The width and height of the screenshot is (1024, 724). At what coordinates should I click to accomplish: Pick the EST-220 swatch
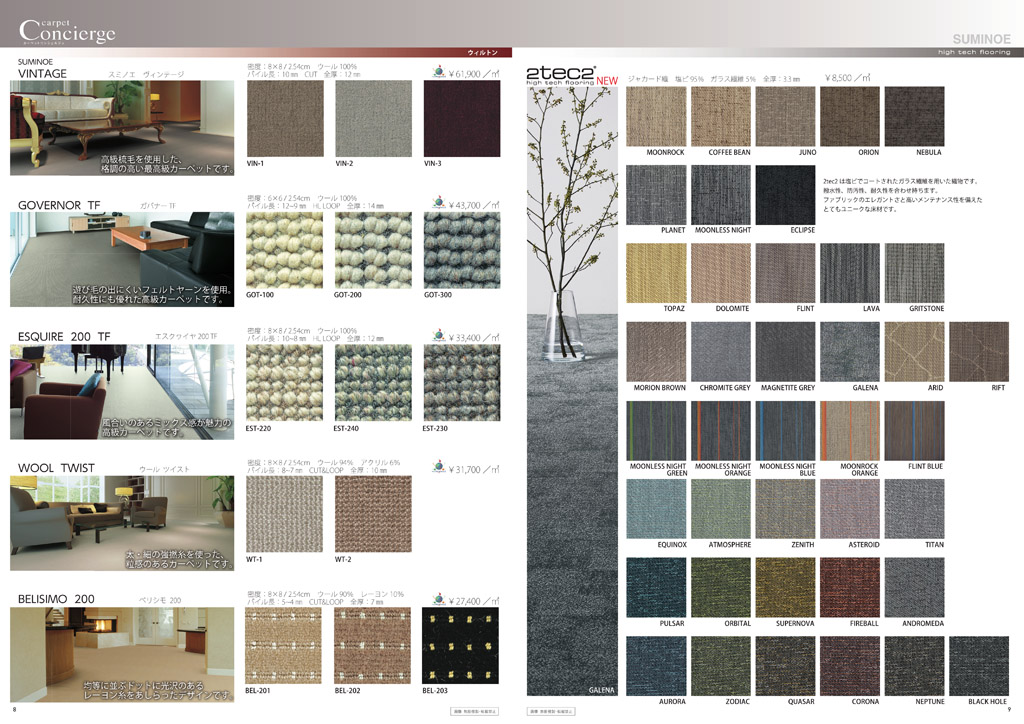point(284,383)
